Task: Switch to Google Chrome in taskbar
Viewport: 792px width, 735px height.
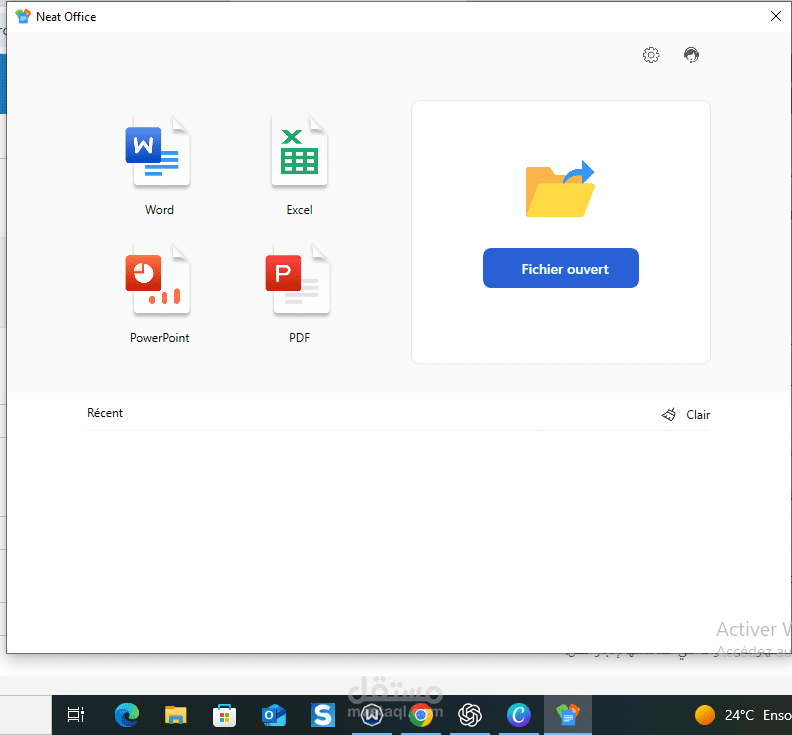Action: (421, 715)
